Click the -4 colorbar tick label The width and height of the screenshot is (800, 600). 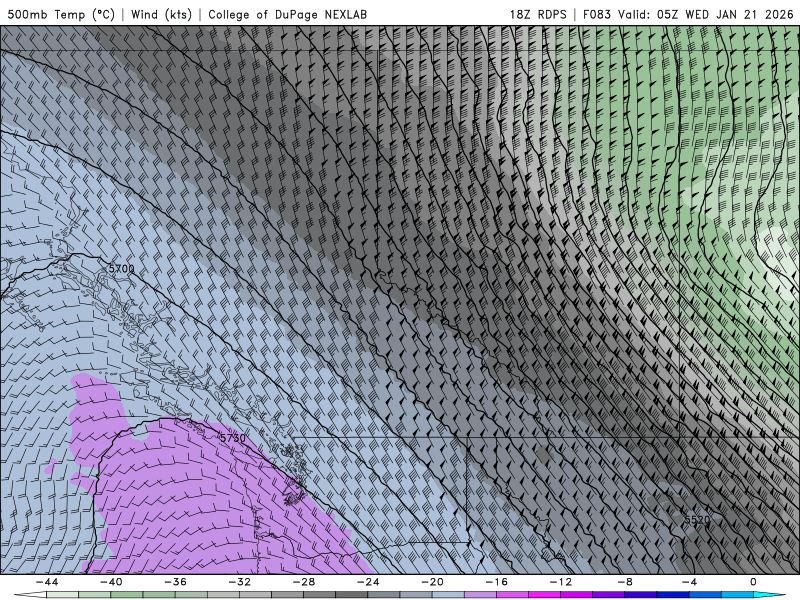(689, 582)
